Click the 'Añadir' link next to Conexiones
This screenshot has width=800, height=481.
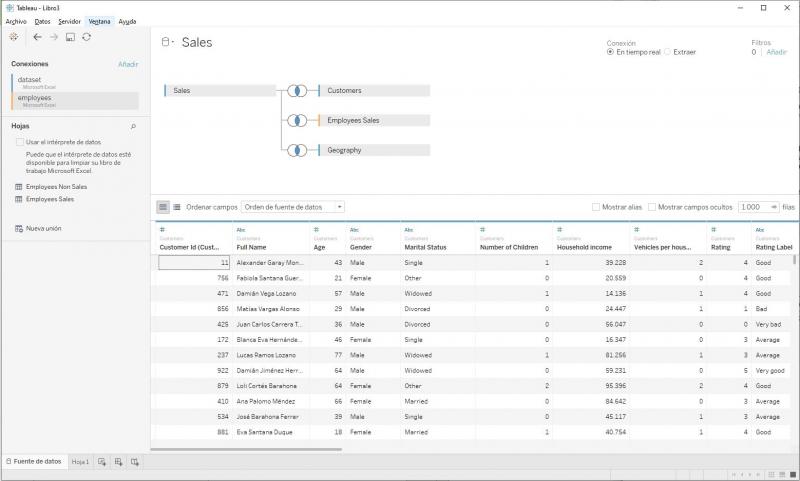click(x=128, y=64)
